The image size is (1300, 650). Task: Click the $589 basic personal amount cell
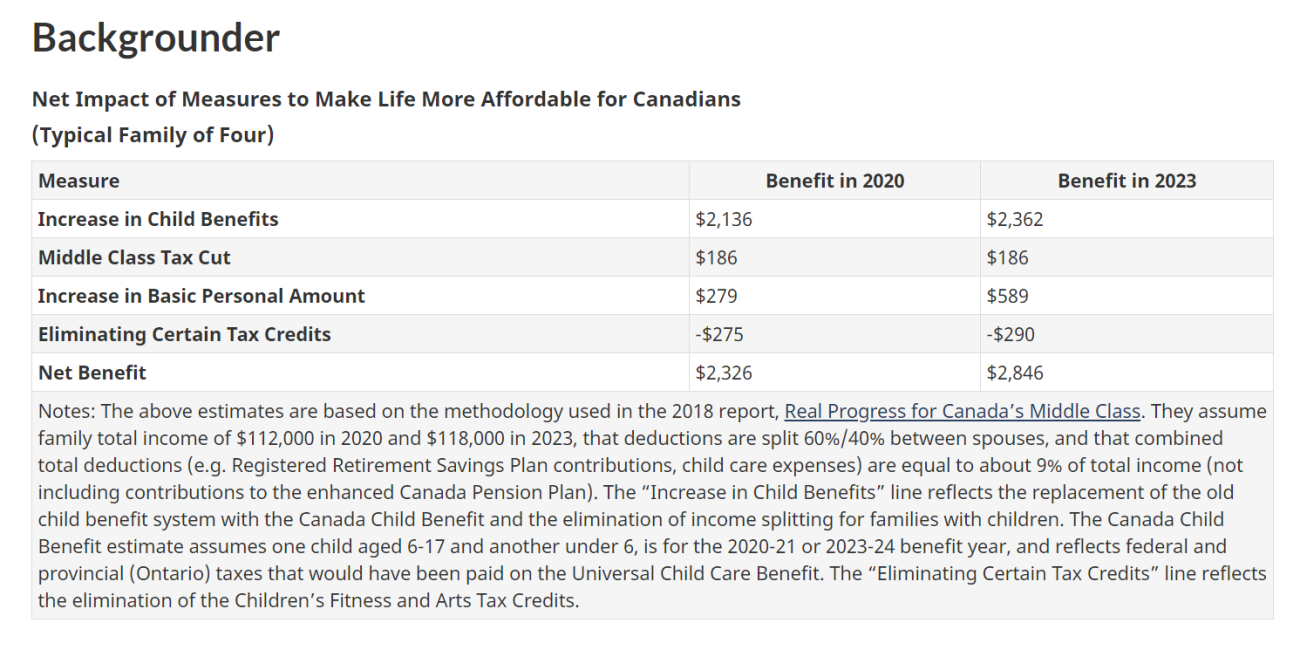click(x=1007, y=296)
